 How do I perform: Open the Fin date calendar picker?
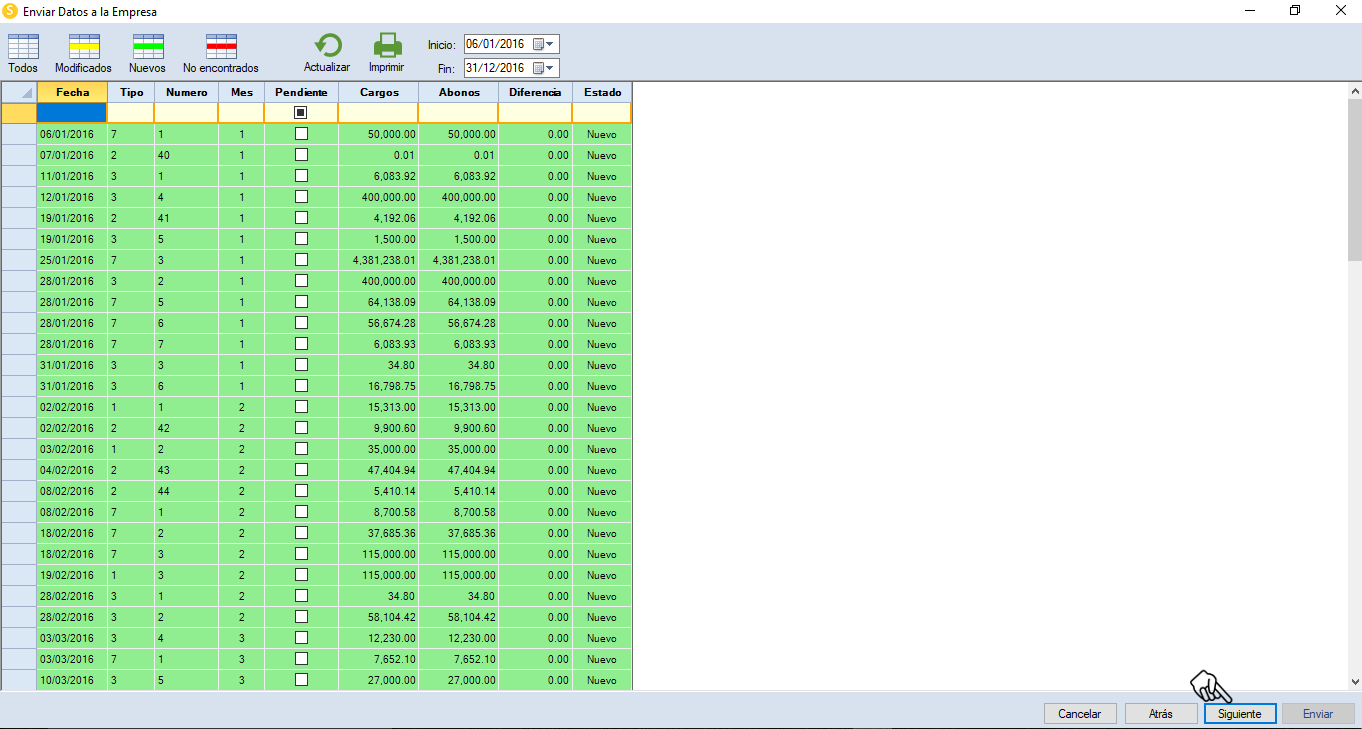pos(543,68)
